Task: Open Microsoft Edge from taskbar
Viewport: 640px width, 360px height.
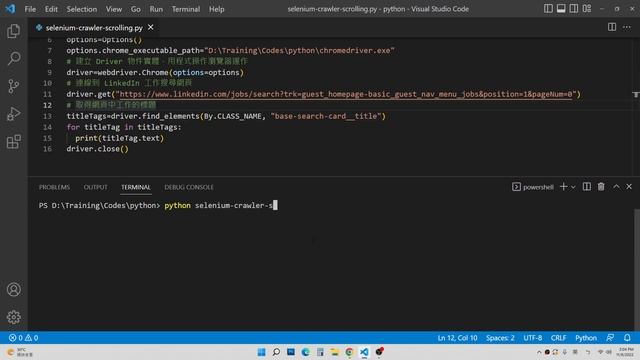Action: [305, 352]
